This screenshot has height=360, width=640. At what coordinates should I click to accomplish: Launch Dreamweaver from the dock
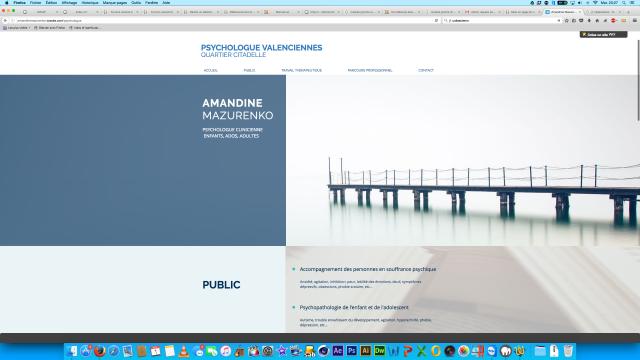pos(380,351)
